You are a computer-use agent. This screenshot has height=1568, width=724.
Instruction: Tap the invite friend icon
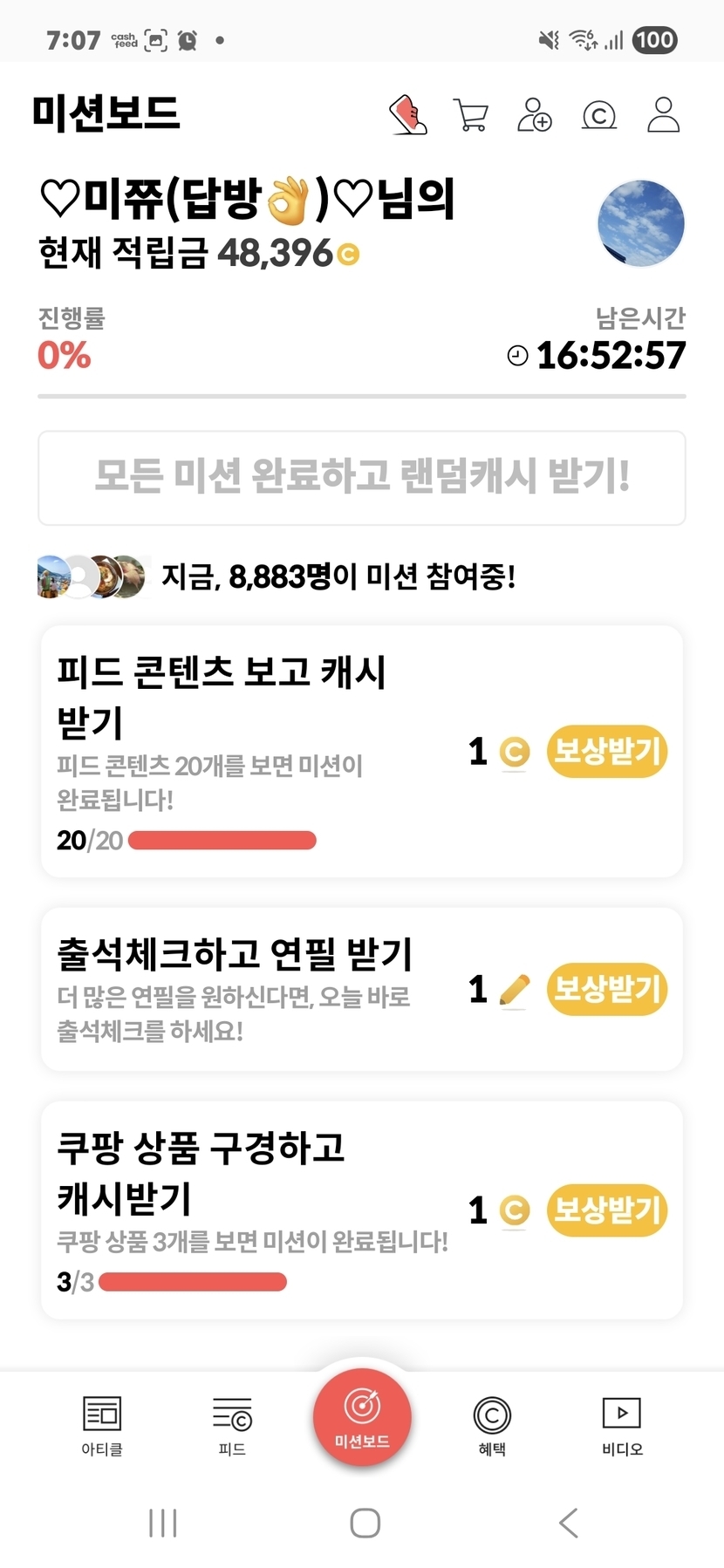[x=535, y=114]
